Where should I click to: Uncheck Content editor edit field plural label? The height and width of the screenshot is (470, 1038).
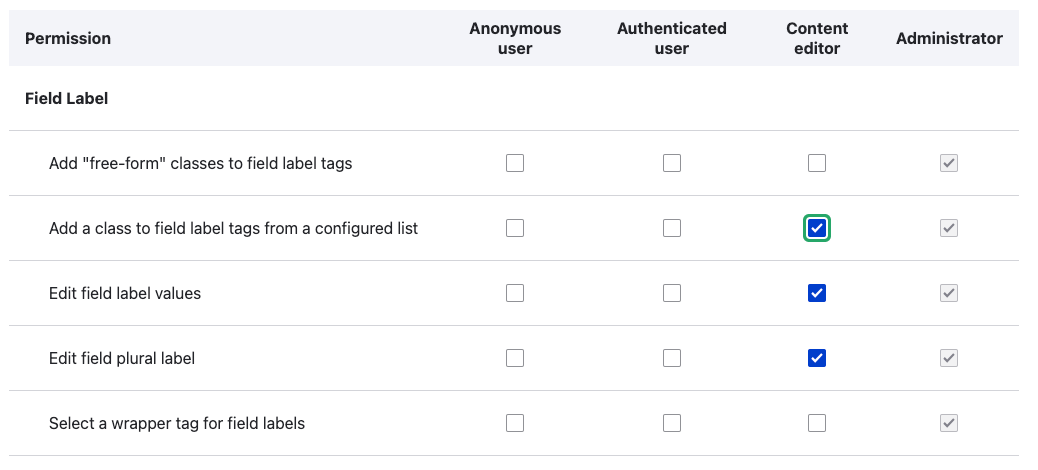pos(816,358)
